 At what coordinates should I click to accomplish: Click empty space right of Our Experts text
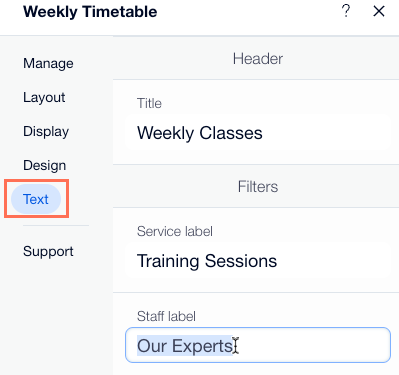coord(313,345)
